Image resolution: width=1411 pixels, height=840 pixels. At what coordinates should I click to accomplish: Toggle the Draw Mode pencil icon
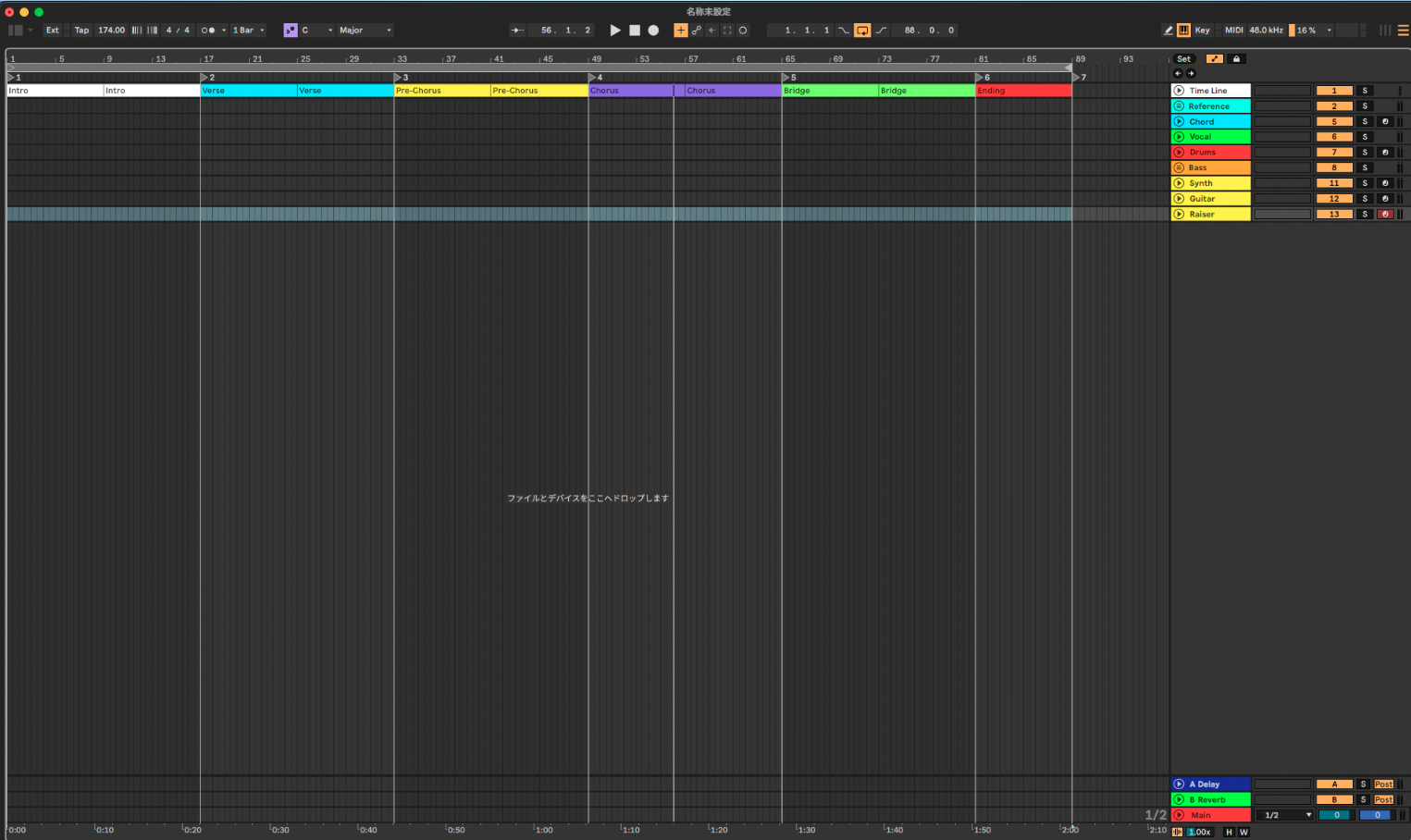tap(1168, 31)
